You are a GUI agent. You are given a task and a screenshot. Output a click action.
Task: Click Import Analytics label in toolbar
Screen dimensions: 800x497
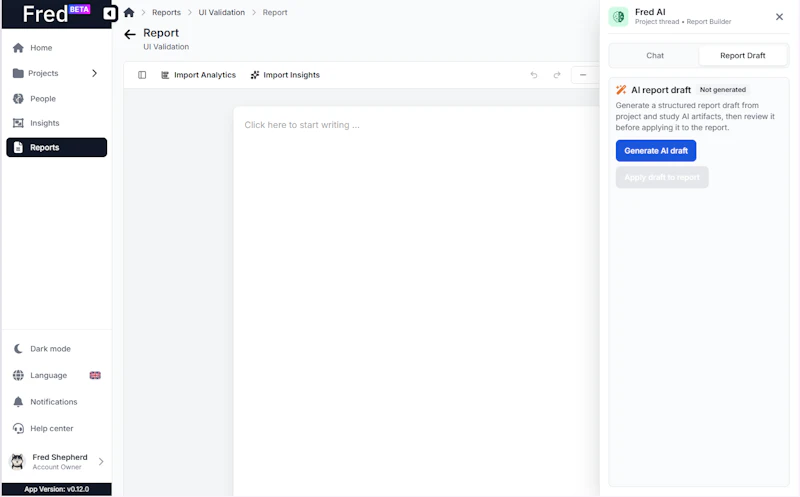click(205, 75)
